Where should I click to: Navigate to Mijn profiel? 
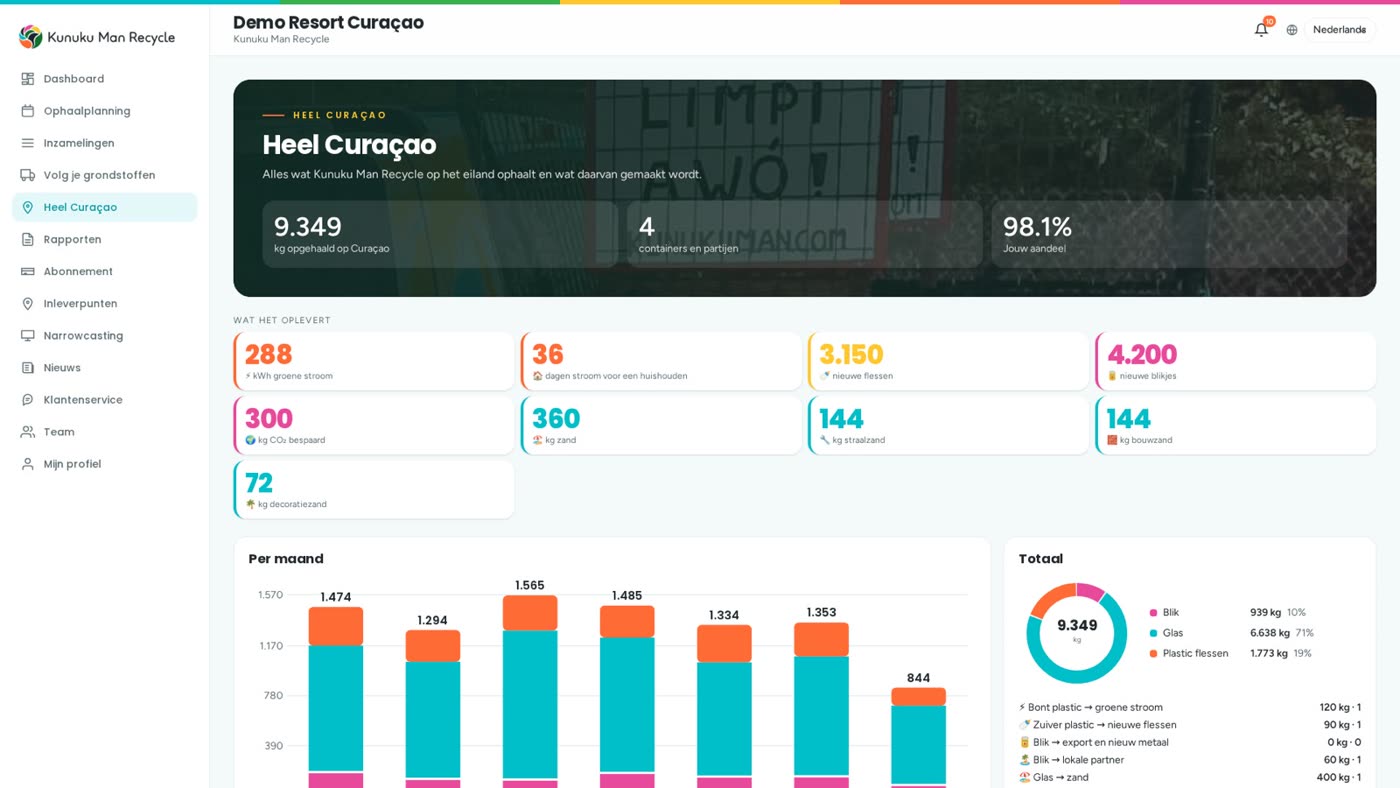click(x=105, y=463)
